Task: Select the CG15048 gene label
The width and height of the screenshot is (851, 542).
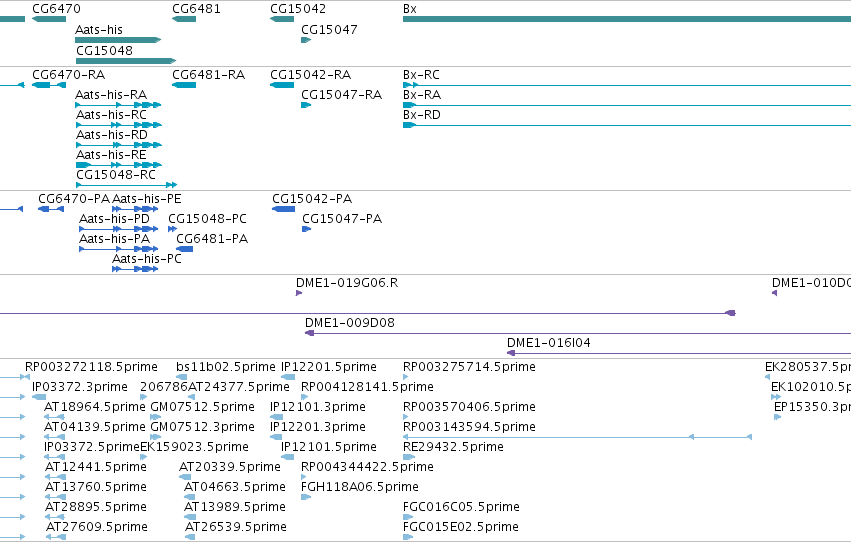Action: click(x=104, y=50)
